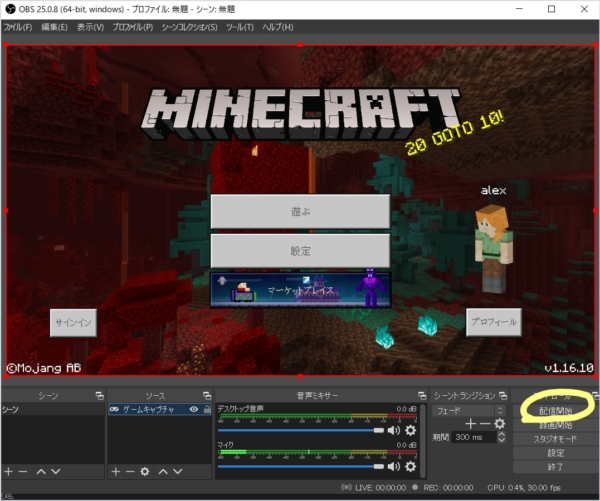
Task: Undock the ソース panel
Action: point(207,395)
